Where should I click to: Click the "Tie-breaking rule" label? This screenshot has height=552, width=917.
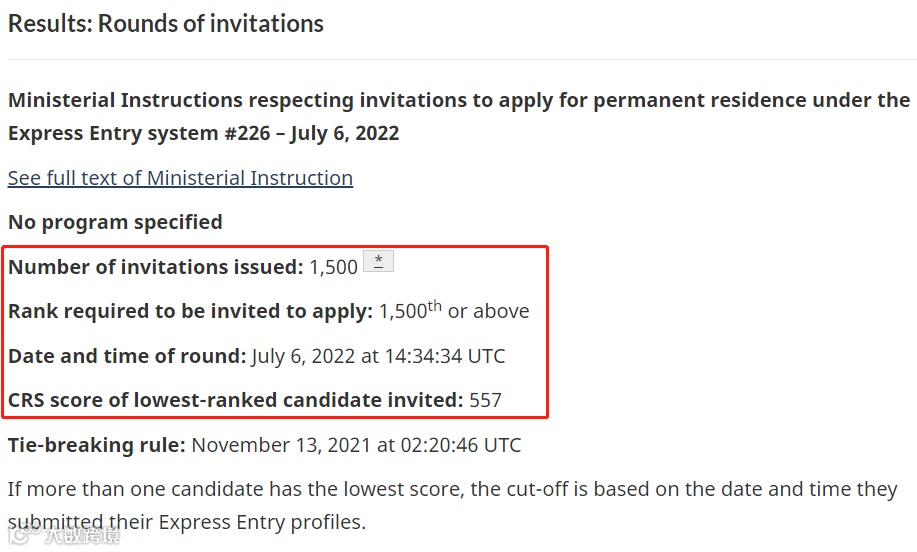(x=96, y=445)
